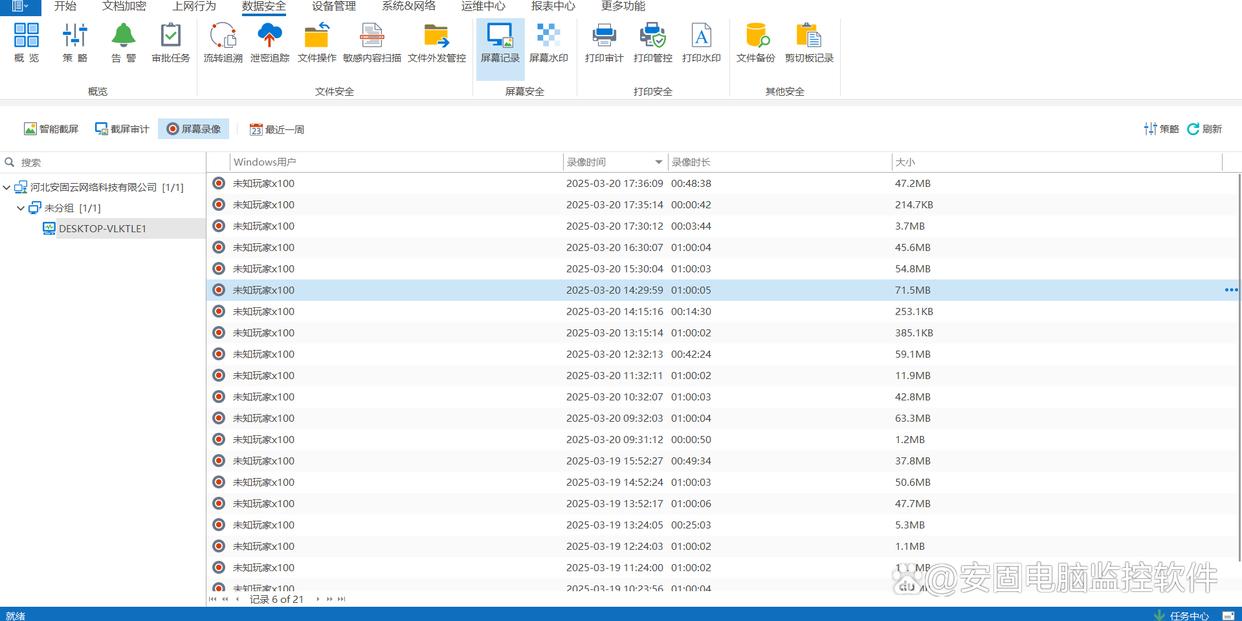The height and width of the screenshot is (621, 1242).
Task: Switch to 截屏审计 view
Action: click(122, 129)
